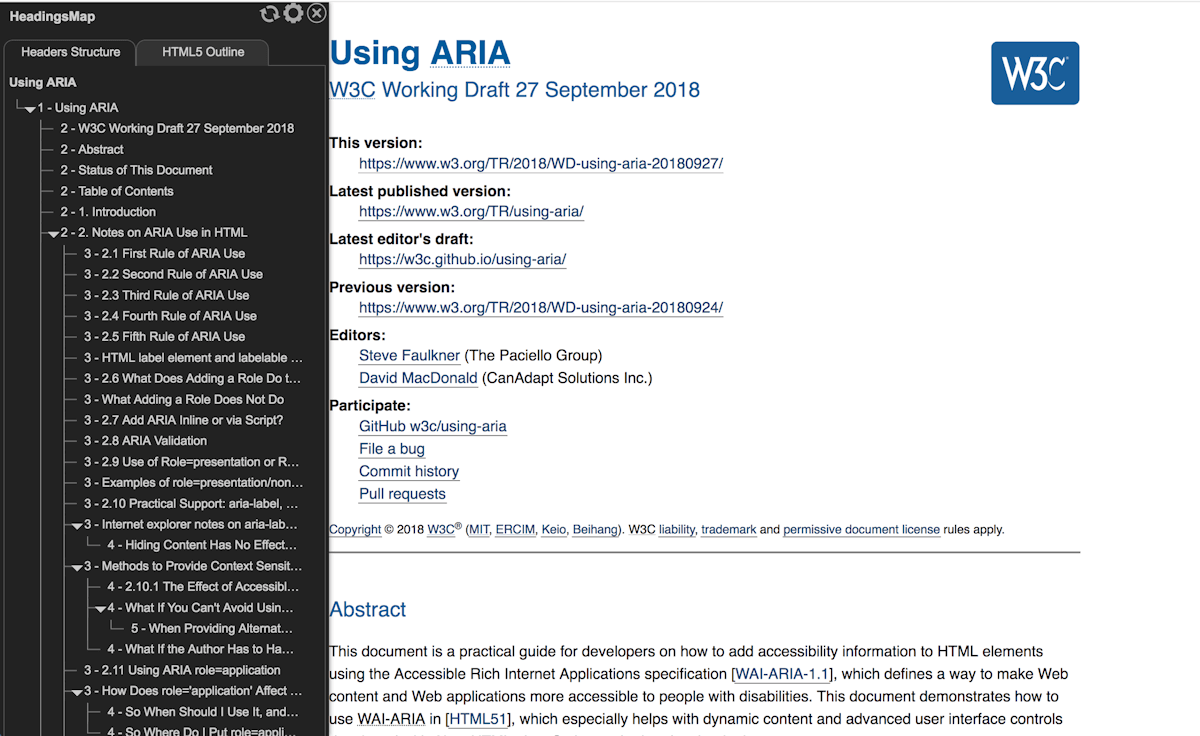Click the 'Using ARIA' page title
Image resolution: width=1200 pixels, height=736 pixels.
click(420, 52)
